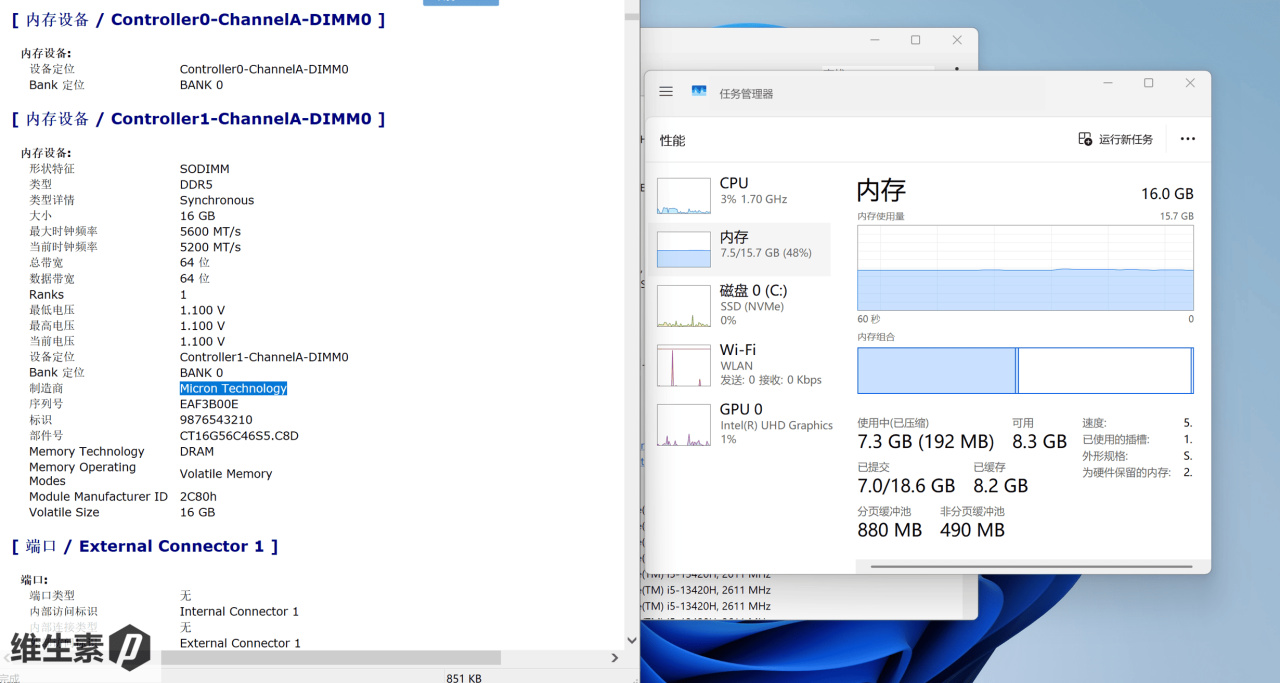Select the GPU 0 performance item
This screenshot has width=1280, height=683.
[x=739, y=424]
